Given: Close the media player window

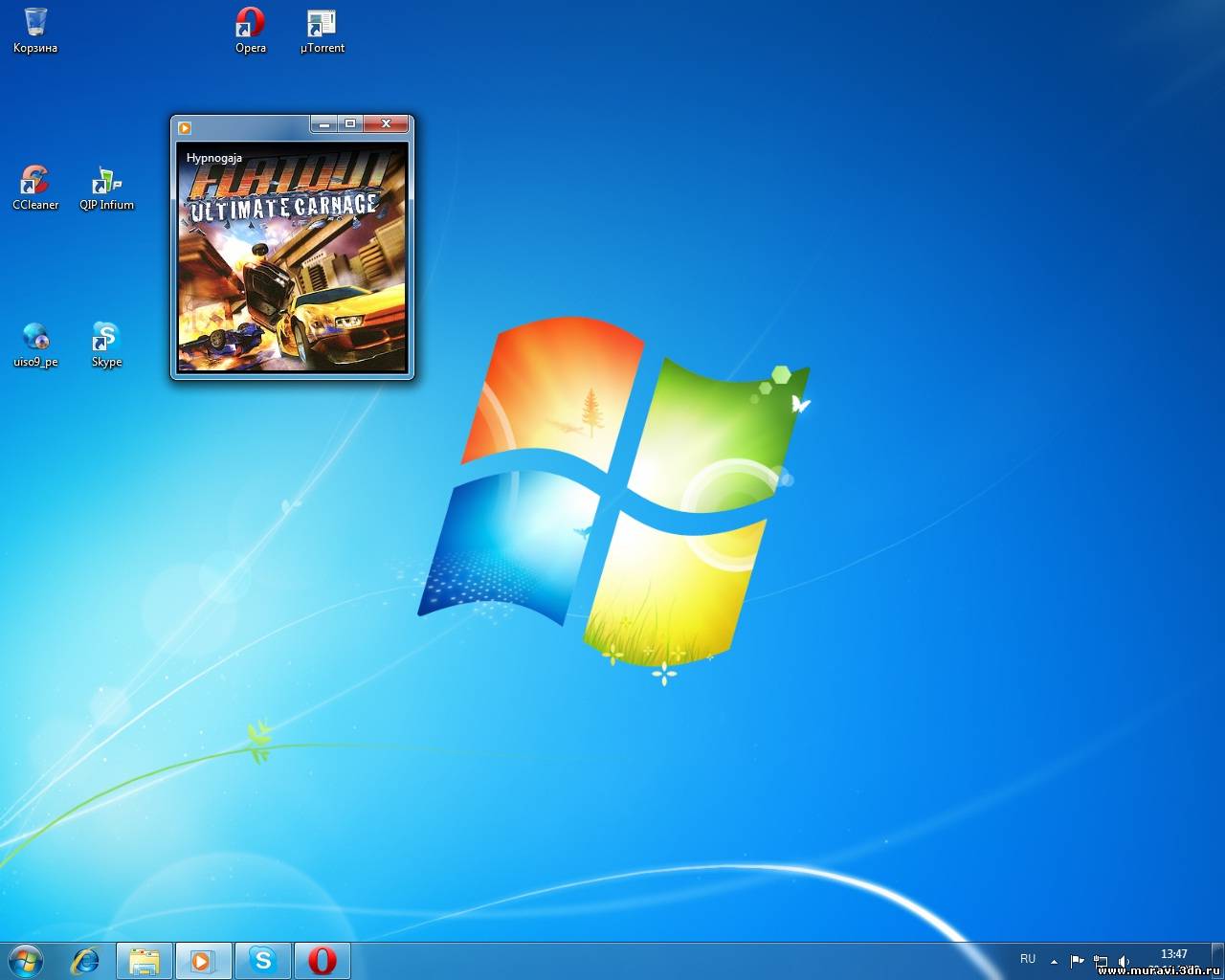Looking at the screenshot, I should click(386, 123).
